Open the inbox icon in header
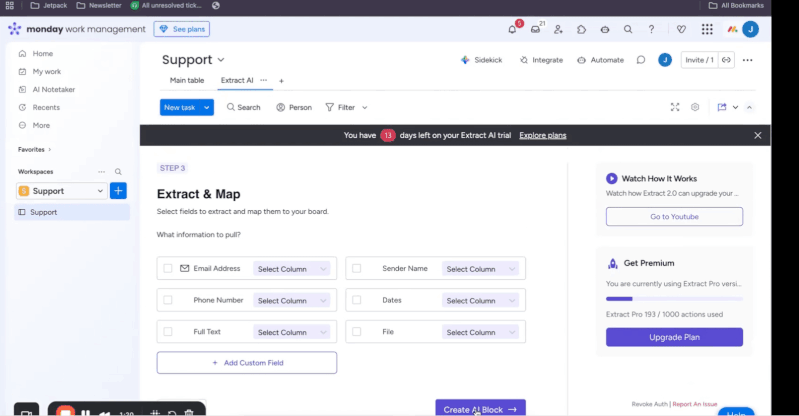The height and width of the screenshot is (416, 799). 535,30
